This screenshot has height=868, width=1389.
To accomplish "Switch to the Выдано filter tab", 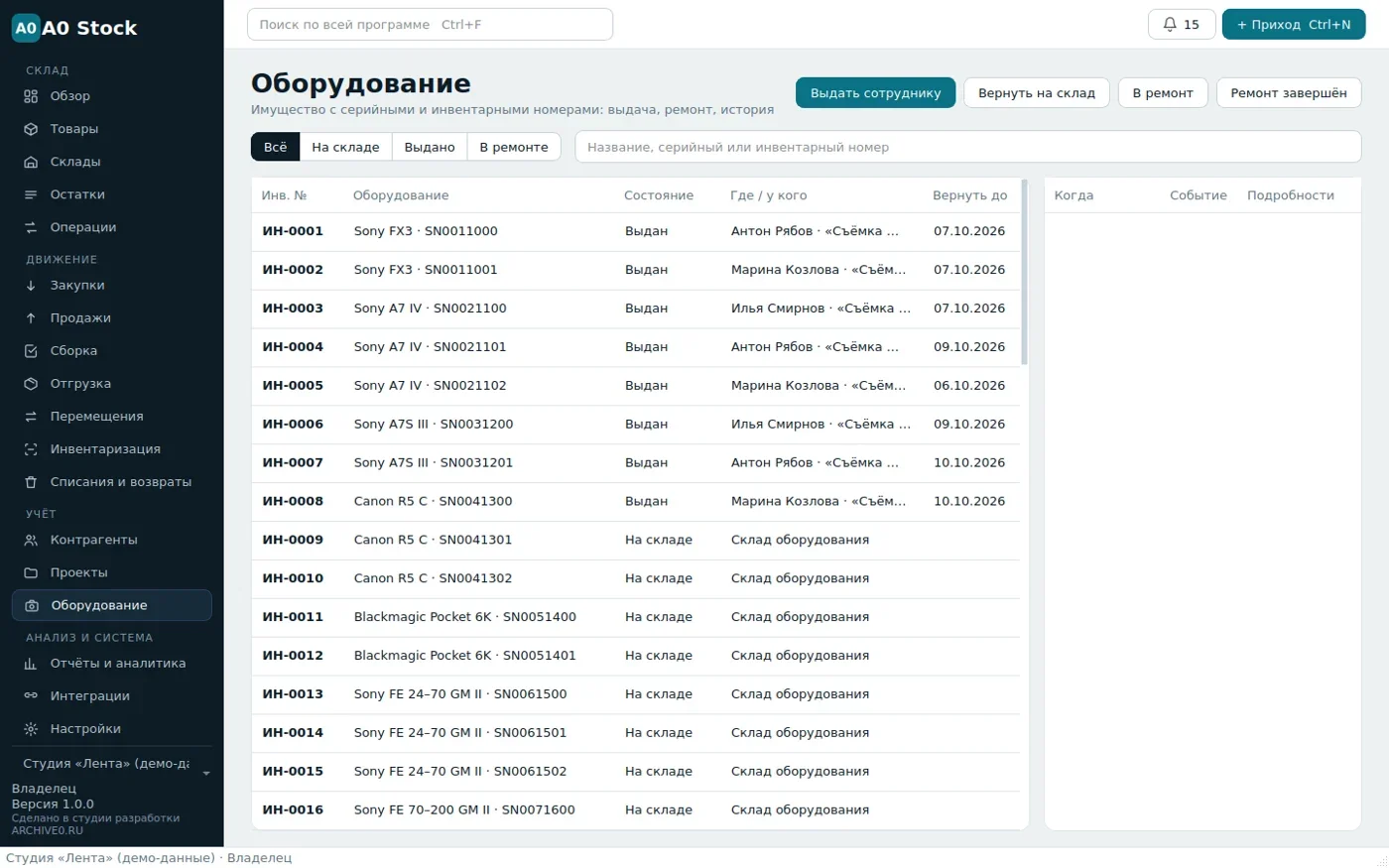I will [430, 147].
